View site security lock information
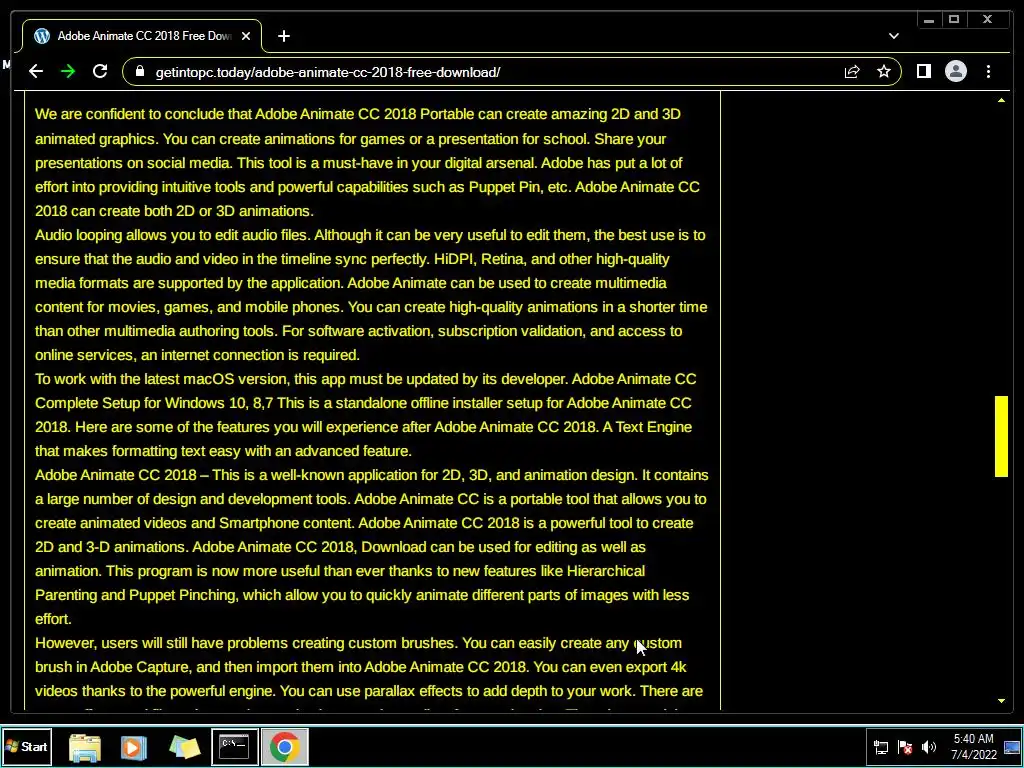 point(140,72)
